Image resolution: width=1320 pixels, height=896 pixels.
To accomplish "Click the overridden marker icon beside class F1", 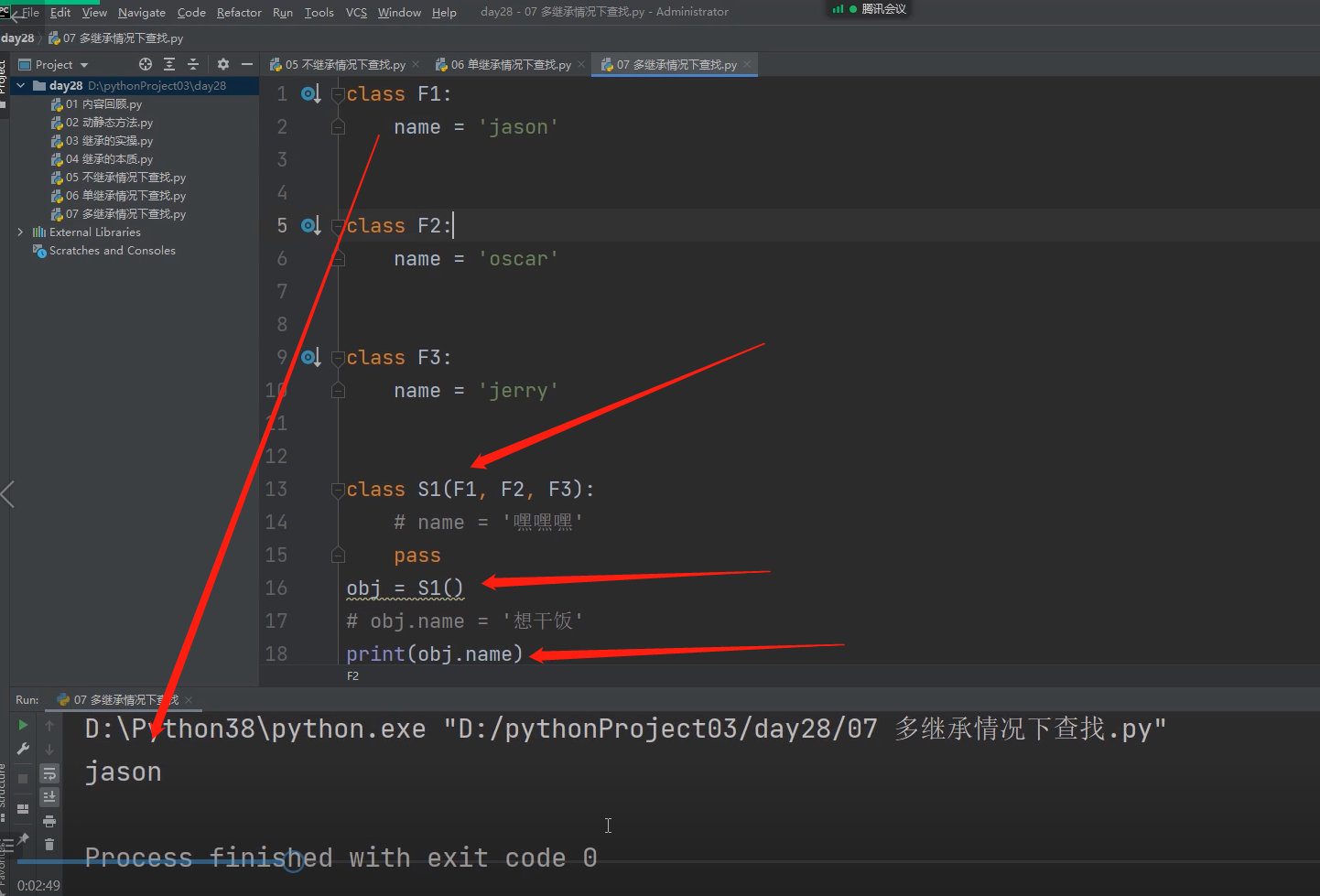I will pyautogui.click(x=311, y=93).
